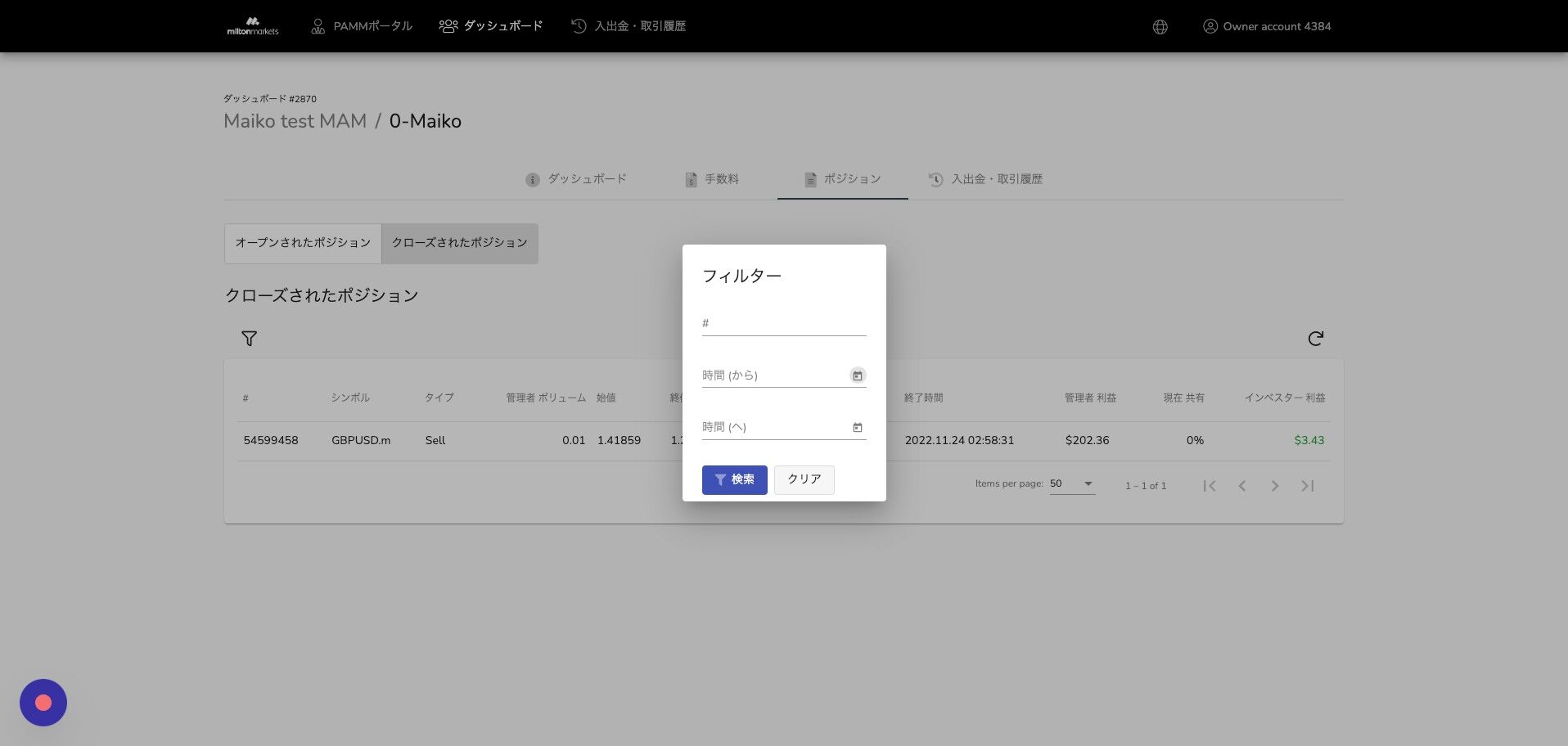Click the 管理者 ボリューム column header

pyautogui.click(x=546, y=398)
